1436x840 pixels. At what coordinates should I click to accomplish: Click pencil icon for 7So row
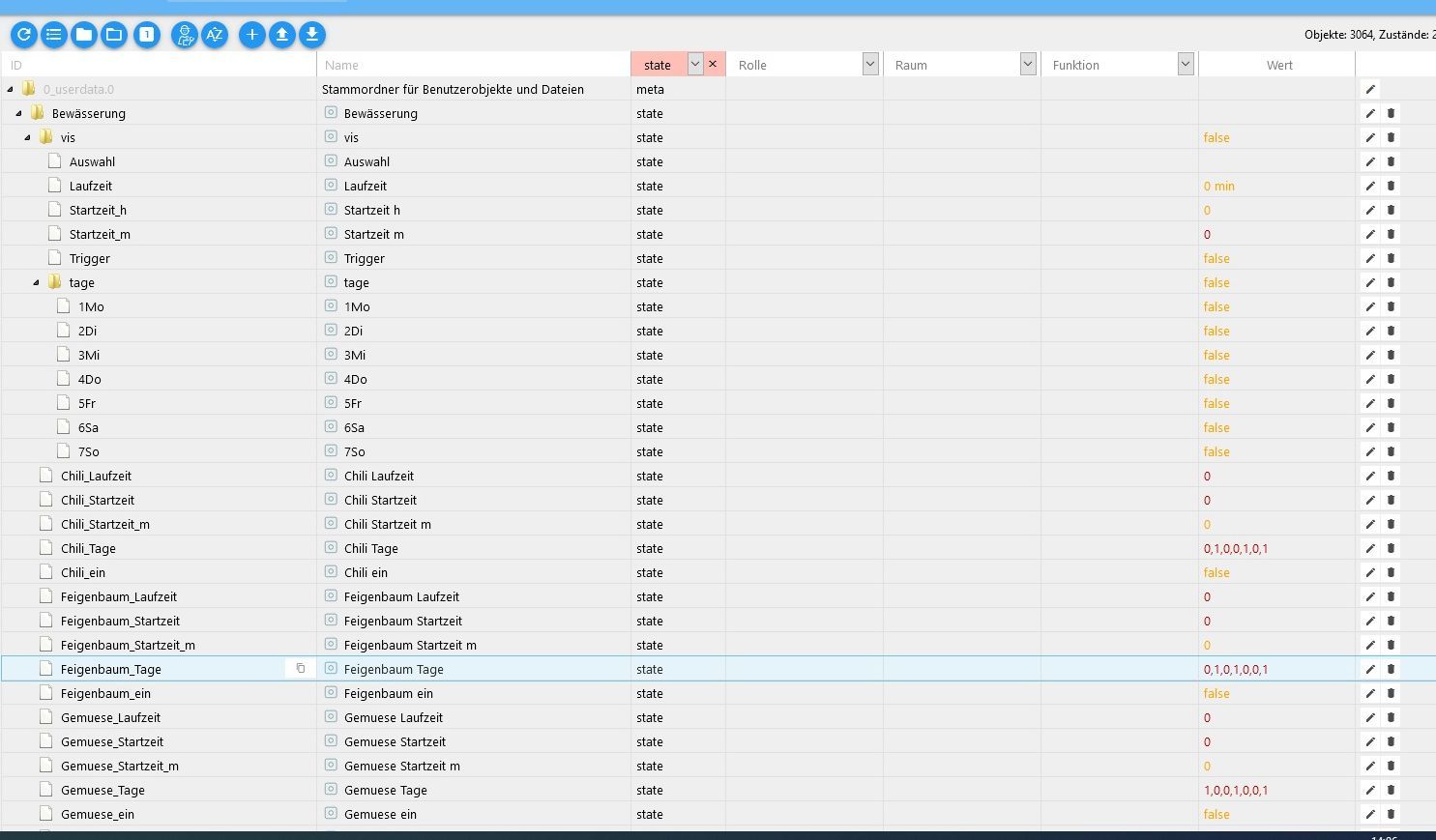point(1370,451)
